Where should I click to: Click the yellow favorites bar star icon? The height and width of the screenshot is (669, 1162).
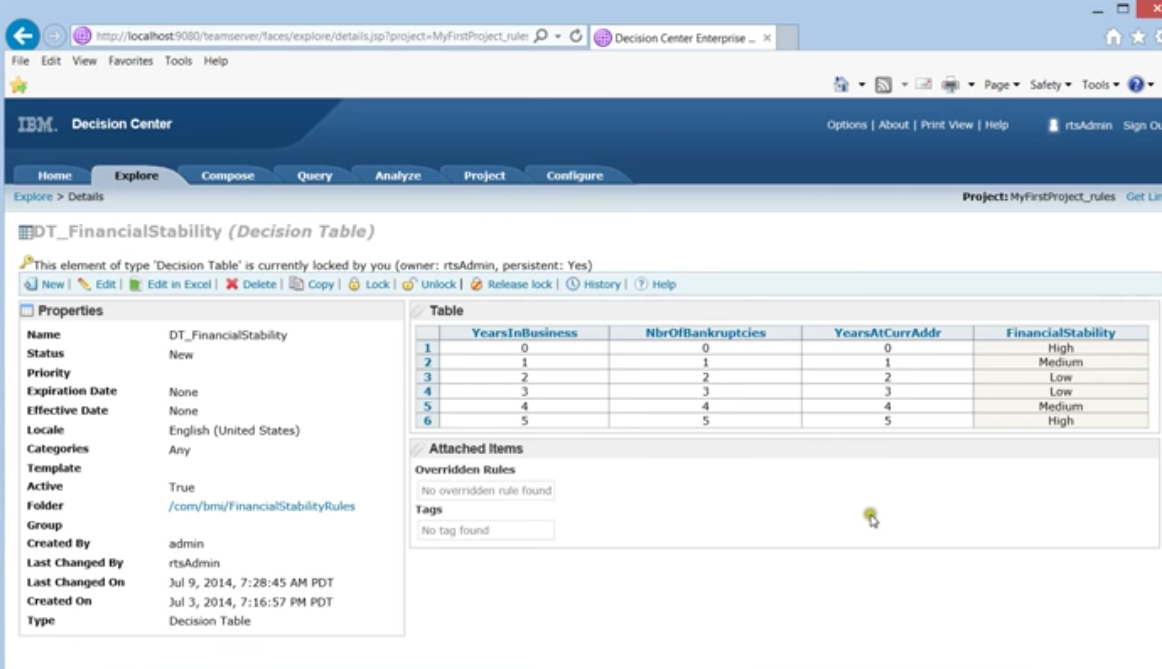(19, 86)
